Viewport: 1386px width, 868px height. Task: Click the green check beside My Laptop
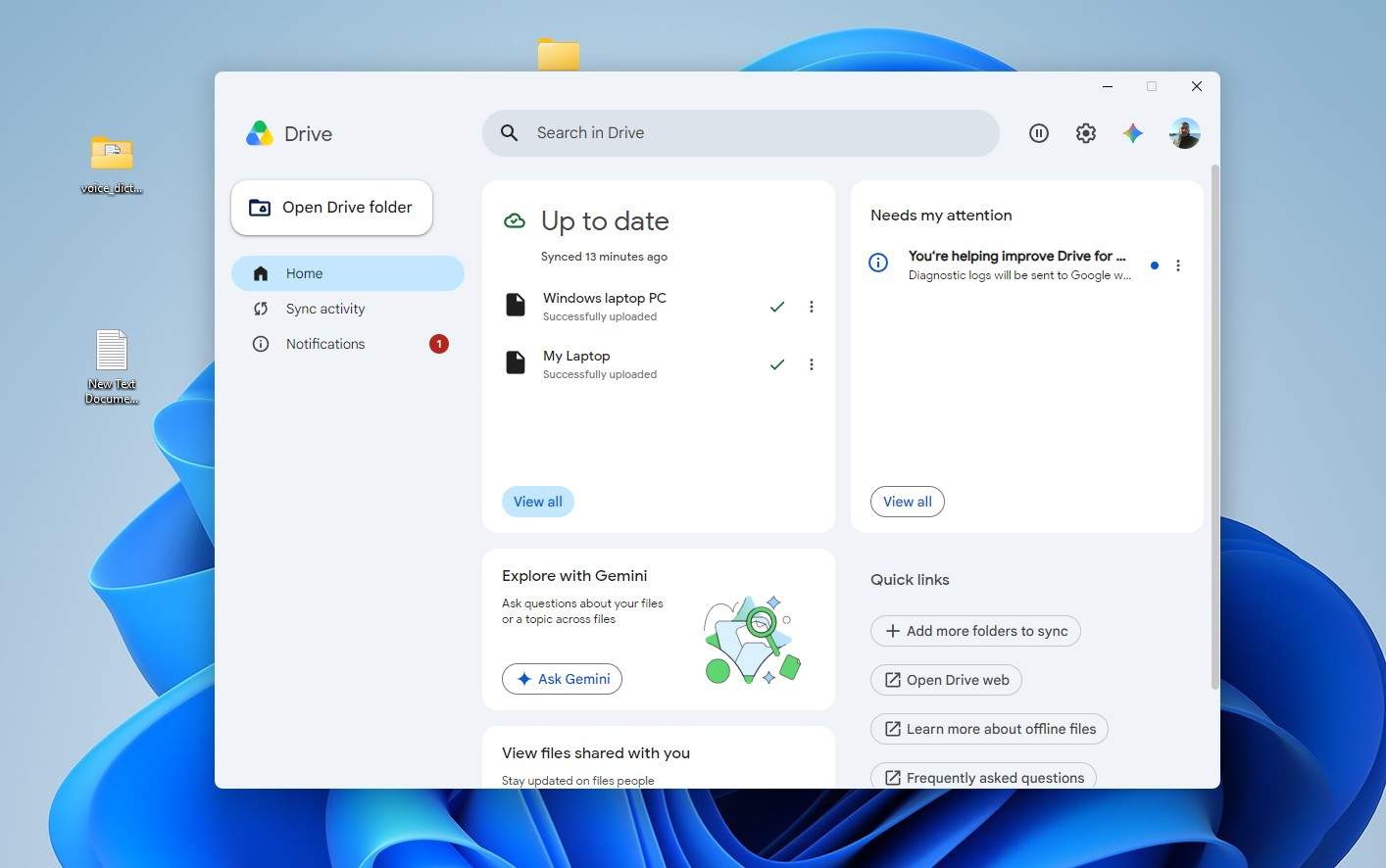click(777, 364)
